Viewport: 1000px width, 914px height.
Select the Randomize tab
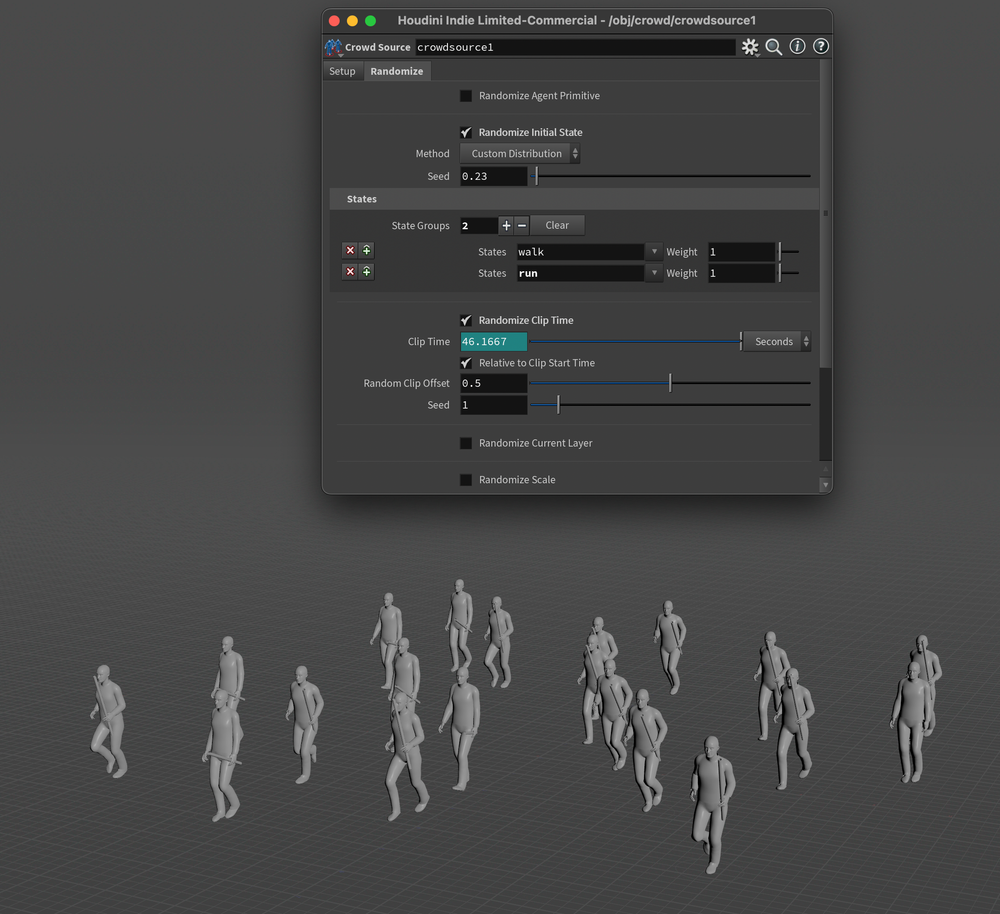(x=396, y=71)
